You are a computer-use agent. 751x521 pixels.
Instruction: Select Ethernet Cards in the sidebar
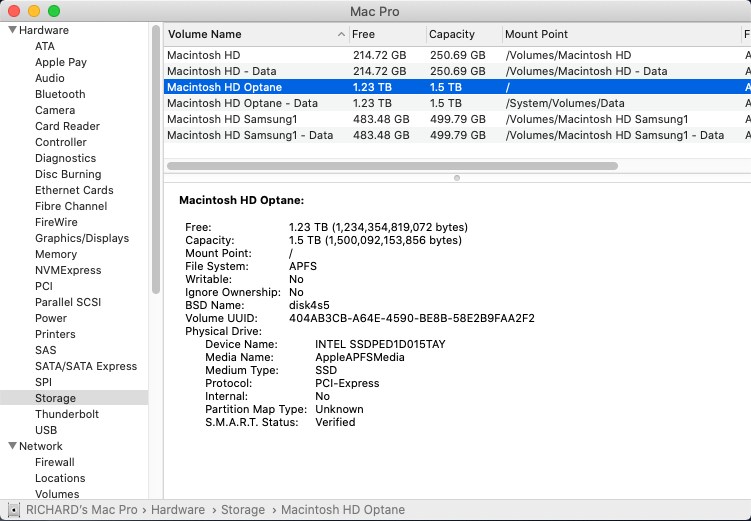tap(74, 190)
